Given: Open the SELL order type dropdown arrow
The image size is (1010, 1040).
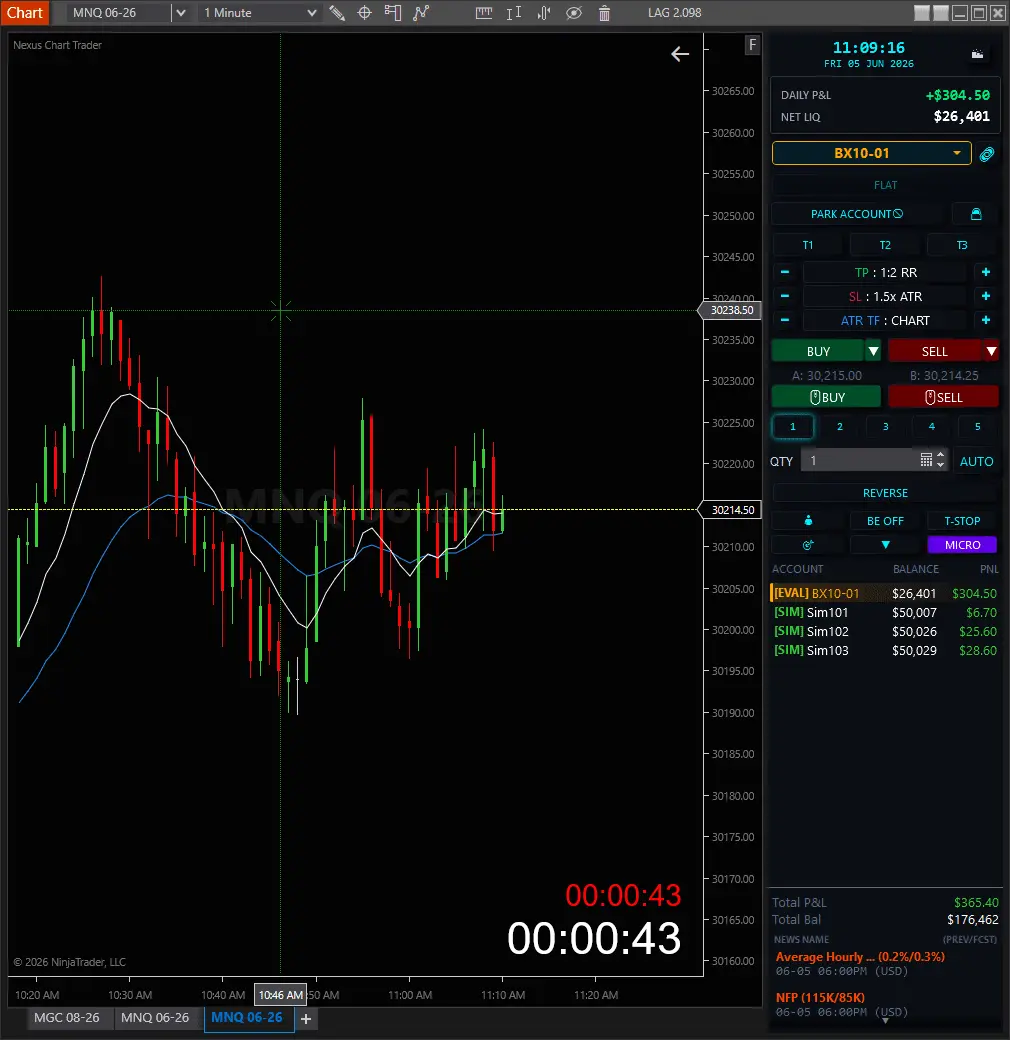Looking at the screenshot, I should [991, 351].
